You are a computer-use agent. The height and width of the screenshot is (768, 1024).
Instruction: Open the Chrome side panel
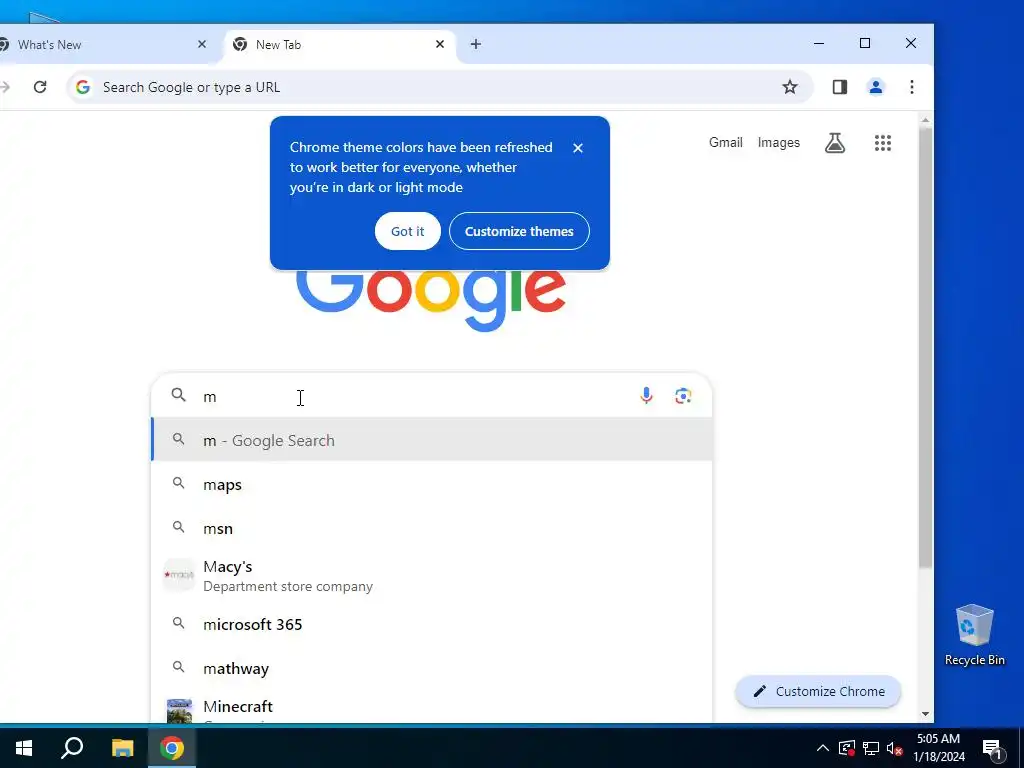click(840, 87)
